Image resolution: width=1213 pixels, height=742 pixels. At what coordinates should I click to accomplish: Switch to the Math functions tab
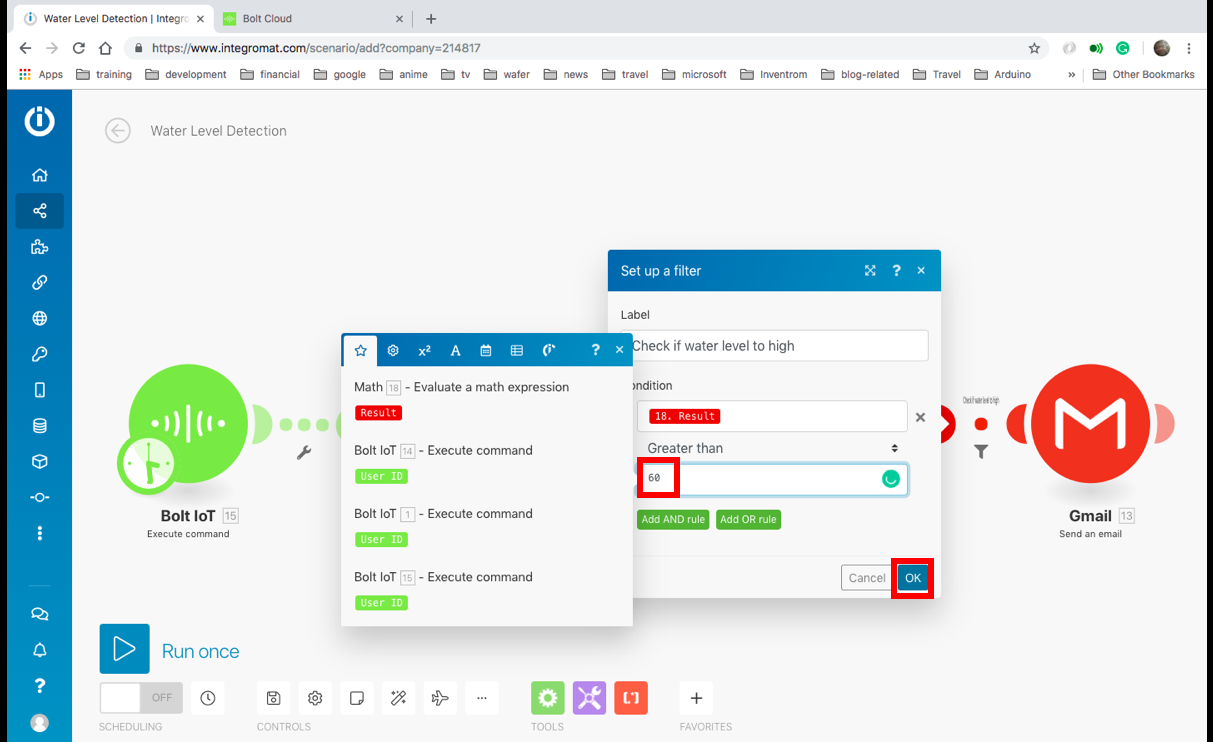coord(424,350)
